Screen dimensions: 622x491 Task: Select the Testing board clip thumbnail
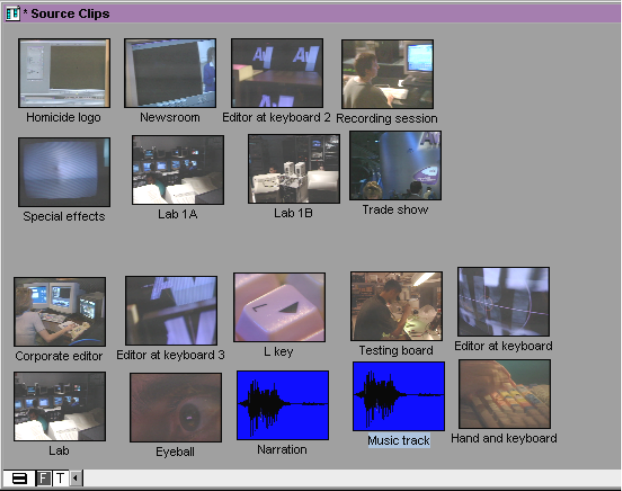point(397,306)
